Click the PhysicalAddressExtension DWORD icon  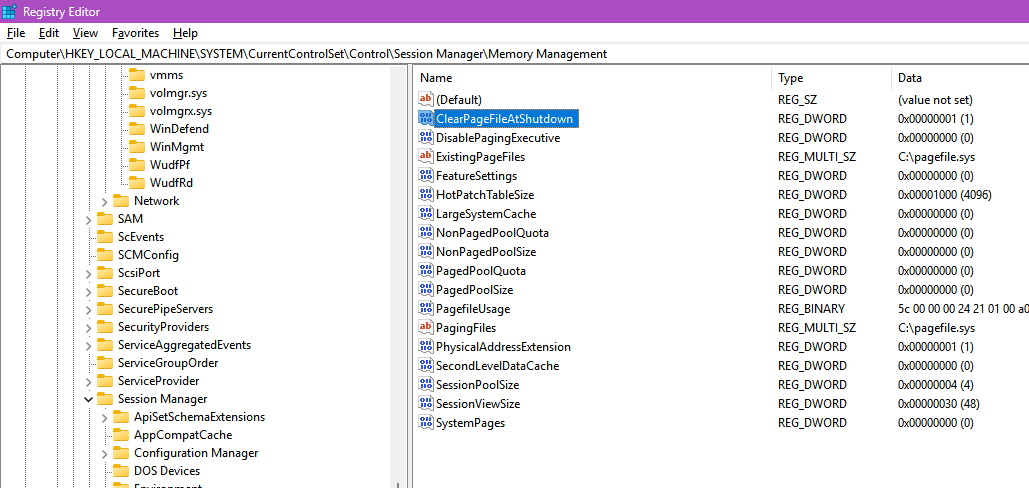(427, 346)
